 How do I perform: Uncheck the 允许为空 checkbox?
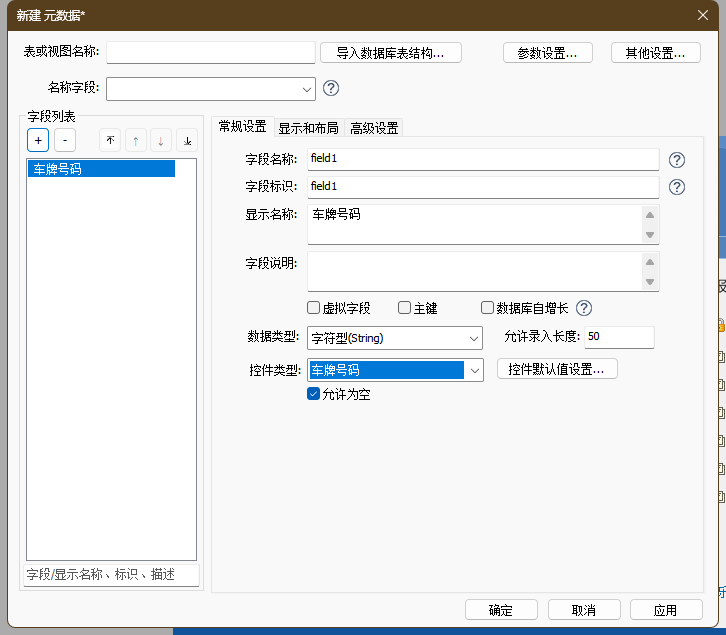coord(314,394)
